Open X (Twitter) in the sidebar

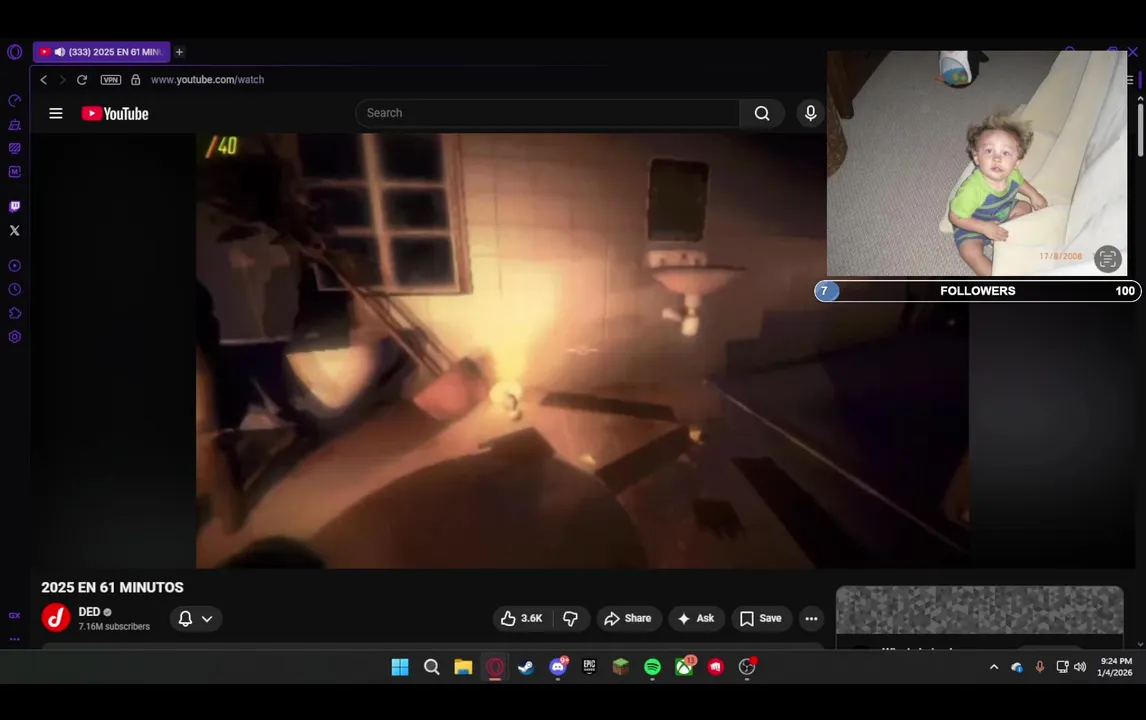pos(15,230)
